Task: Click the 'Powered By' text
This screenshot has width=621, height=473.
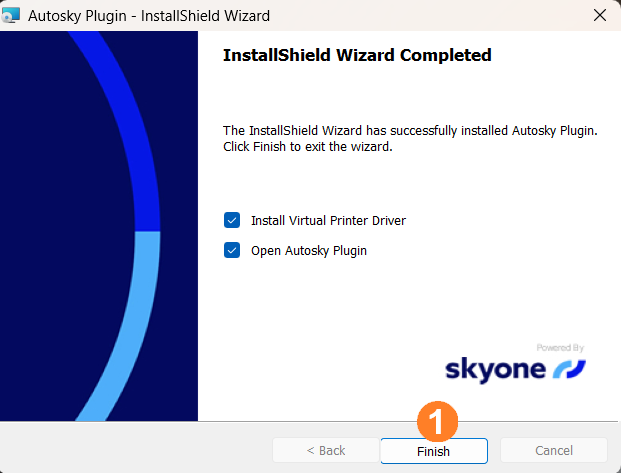Action: pos(560,348)
